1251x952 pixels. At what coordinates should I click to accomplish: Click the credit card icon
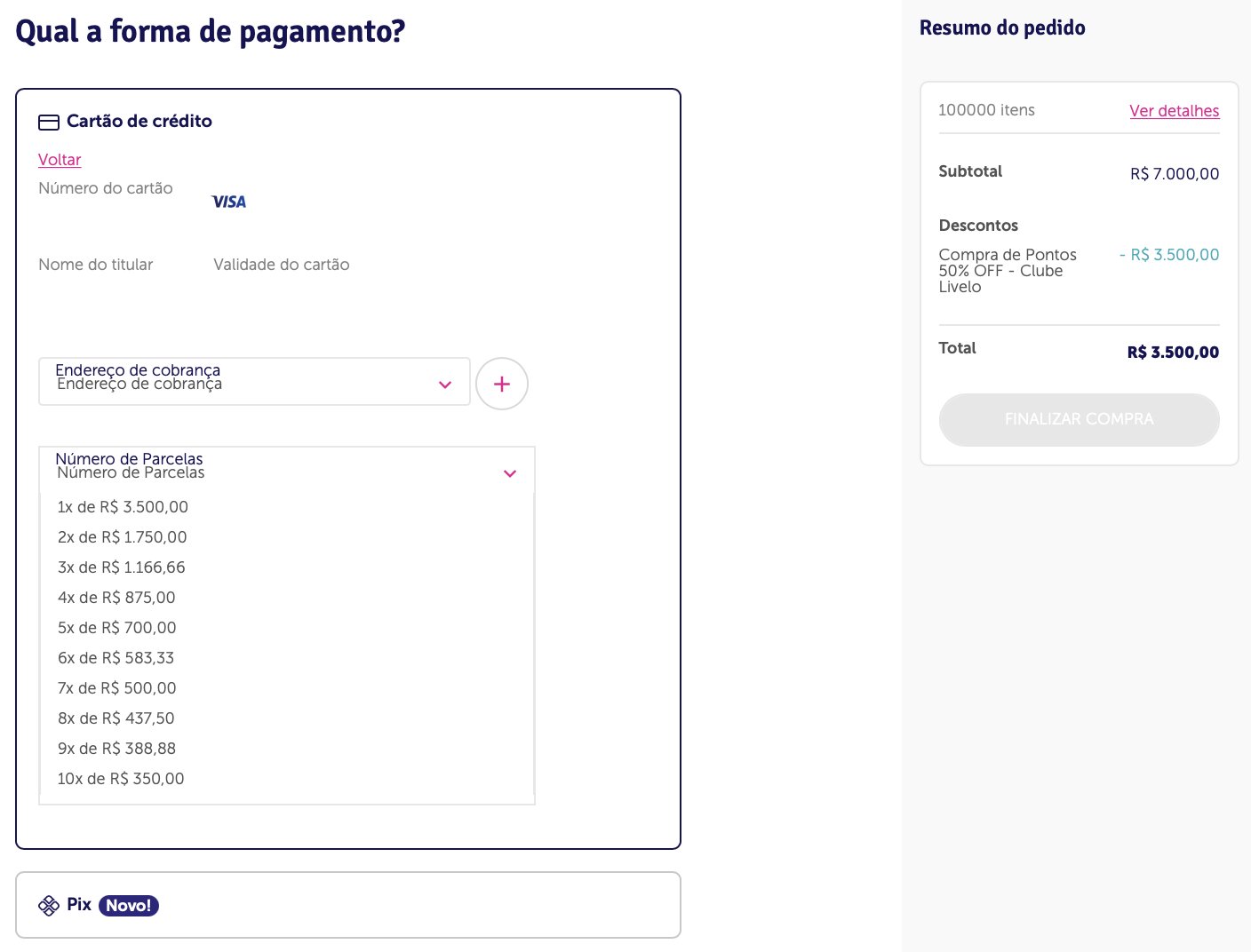pos(49,123)
